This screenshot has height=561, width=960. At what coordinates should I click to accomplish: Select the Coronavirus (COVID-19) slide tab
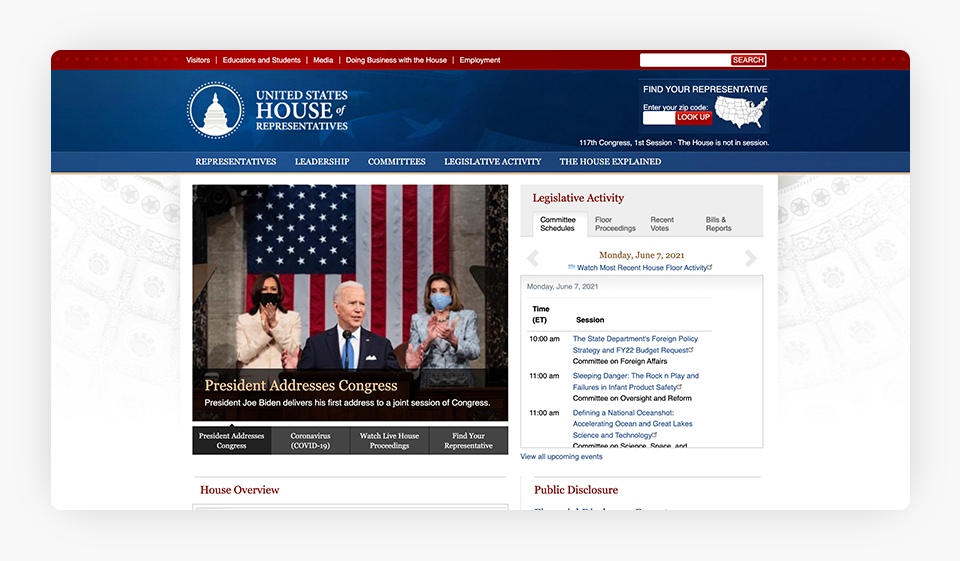310,441
